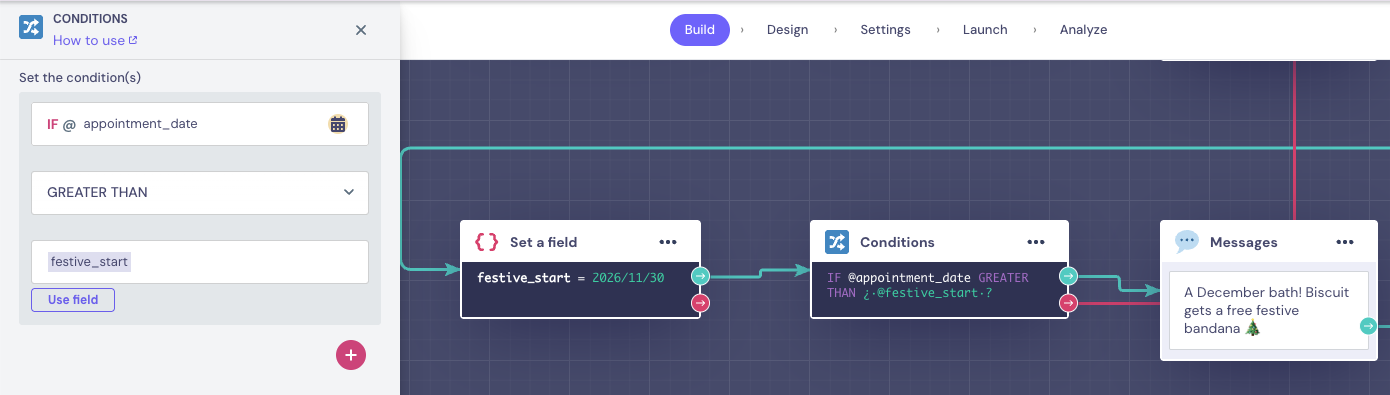Viewport: 1390px width, 395px height.
Task: Close the Conditions side panel
Action: click(361, 30)
